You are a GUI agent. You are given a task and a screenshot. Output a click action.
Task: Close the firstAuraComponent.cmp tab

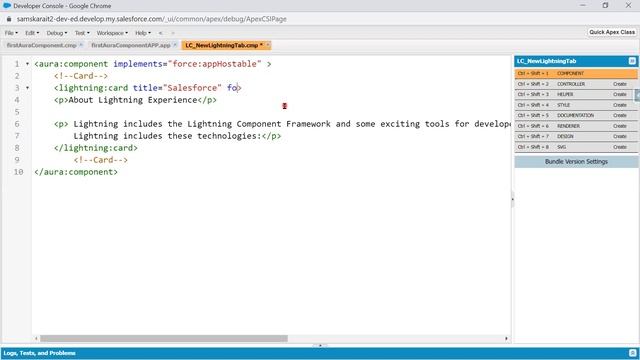(81, 45)
